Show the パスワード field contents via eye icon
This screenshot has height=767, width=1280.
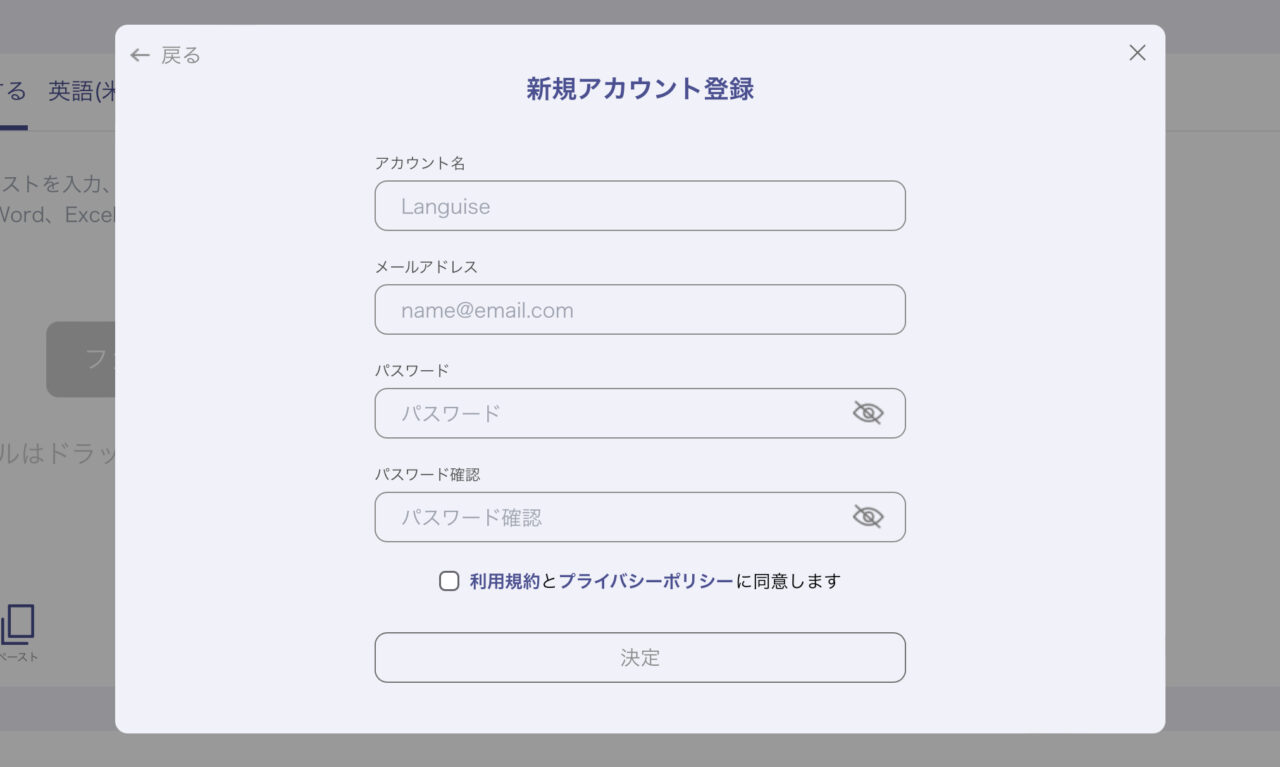click(x=868, y=412)
